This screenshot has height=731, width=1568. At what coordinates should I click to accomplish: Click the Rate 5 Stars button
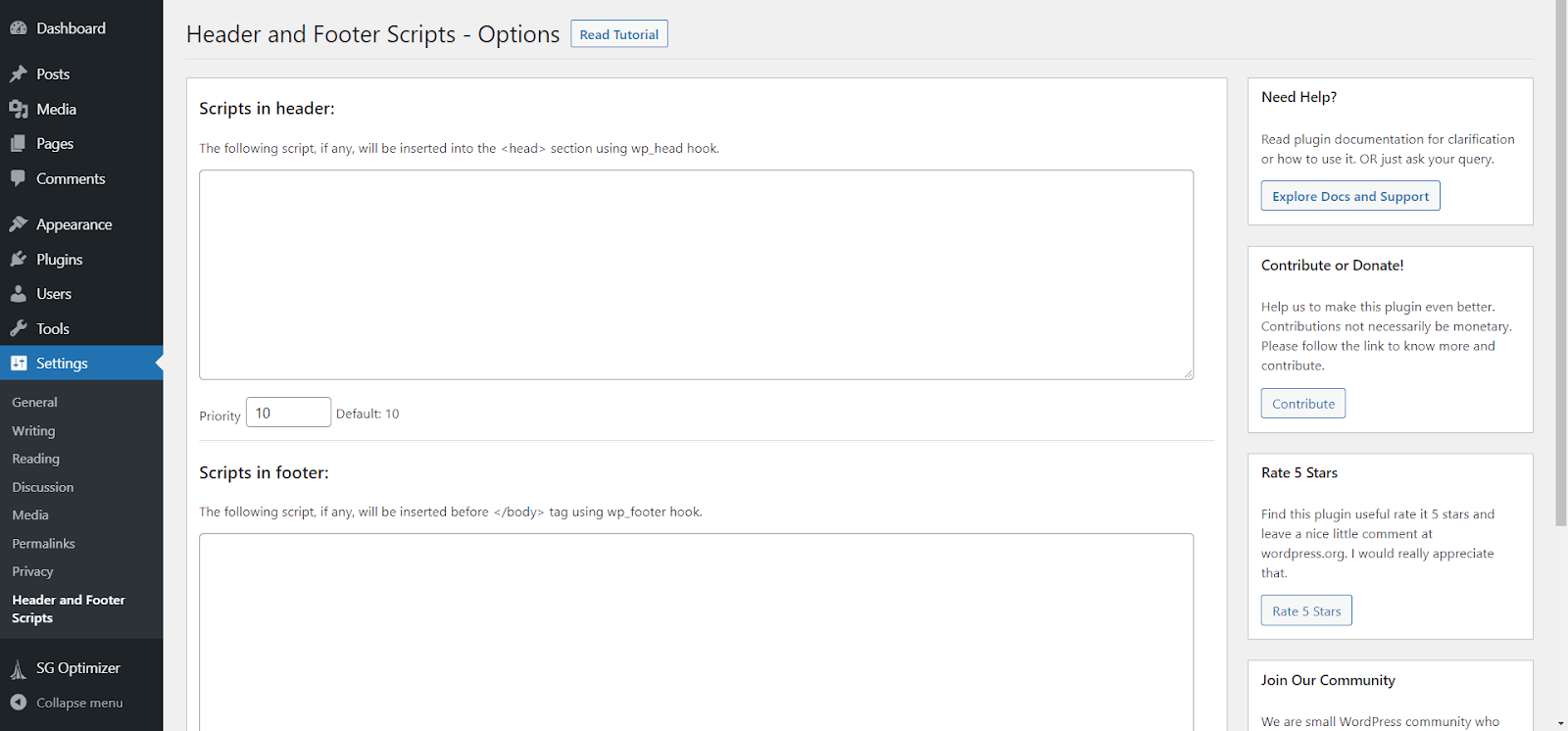coord(1306,611)
